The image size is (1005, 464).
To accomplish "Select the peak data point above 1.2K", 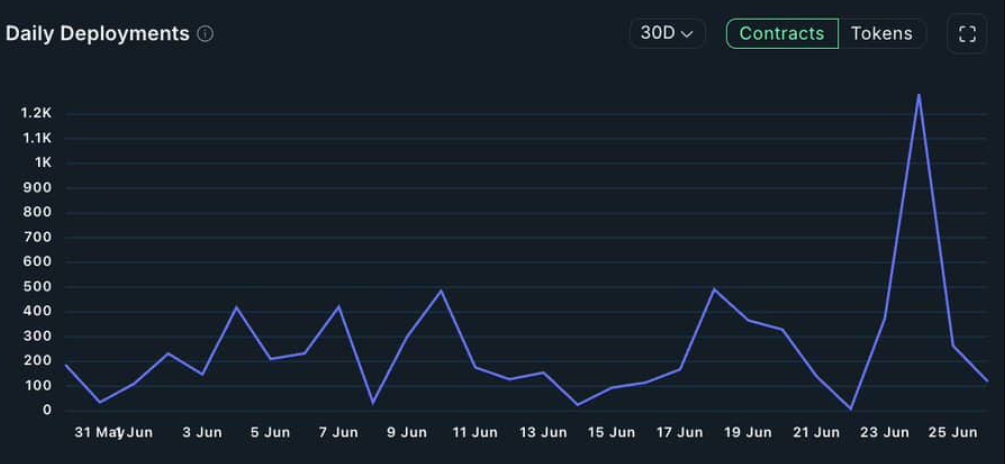I will pyautogui.click(x=918, y=95).
